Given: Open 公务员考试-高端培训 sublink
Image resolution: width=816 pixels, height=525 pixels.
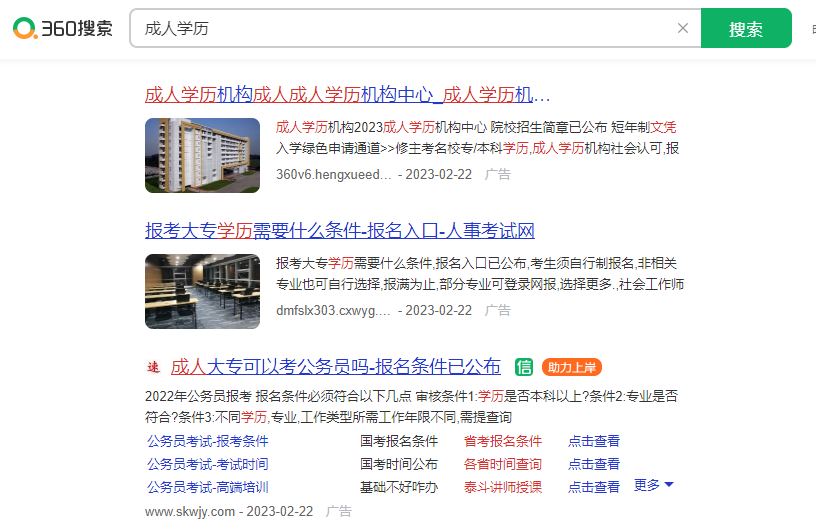Looking at the screenshot, I should pyautogui.click(x=208, y=487).
